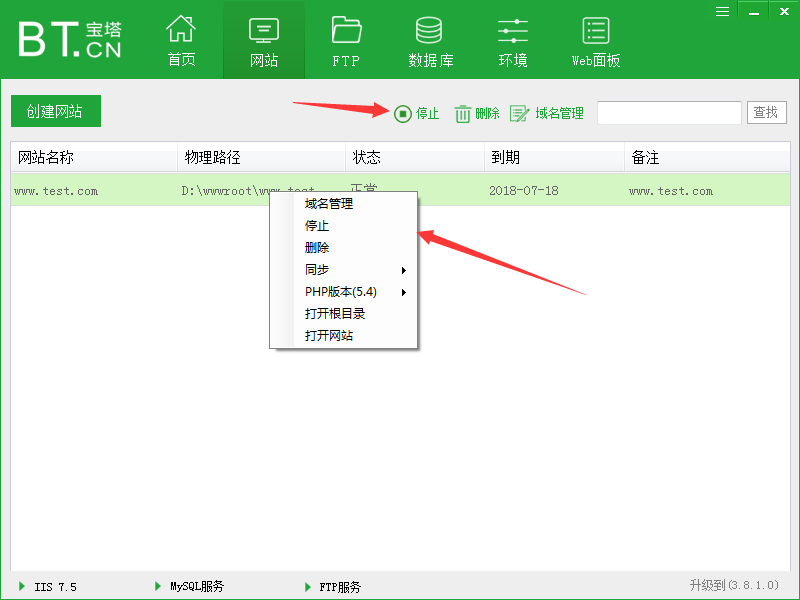Select 打开网站 from the context menu
800x600 pixels.
pos(326,335)
